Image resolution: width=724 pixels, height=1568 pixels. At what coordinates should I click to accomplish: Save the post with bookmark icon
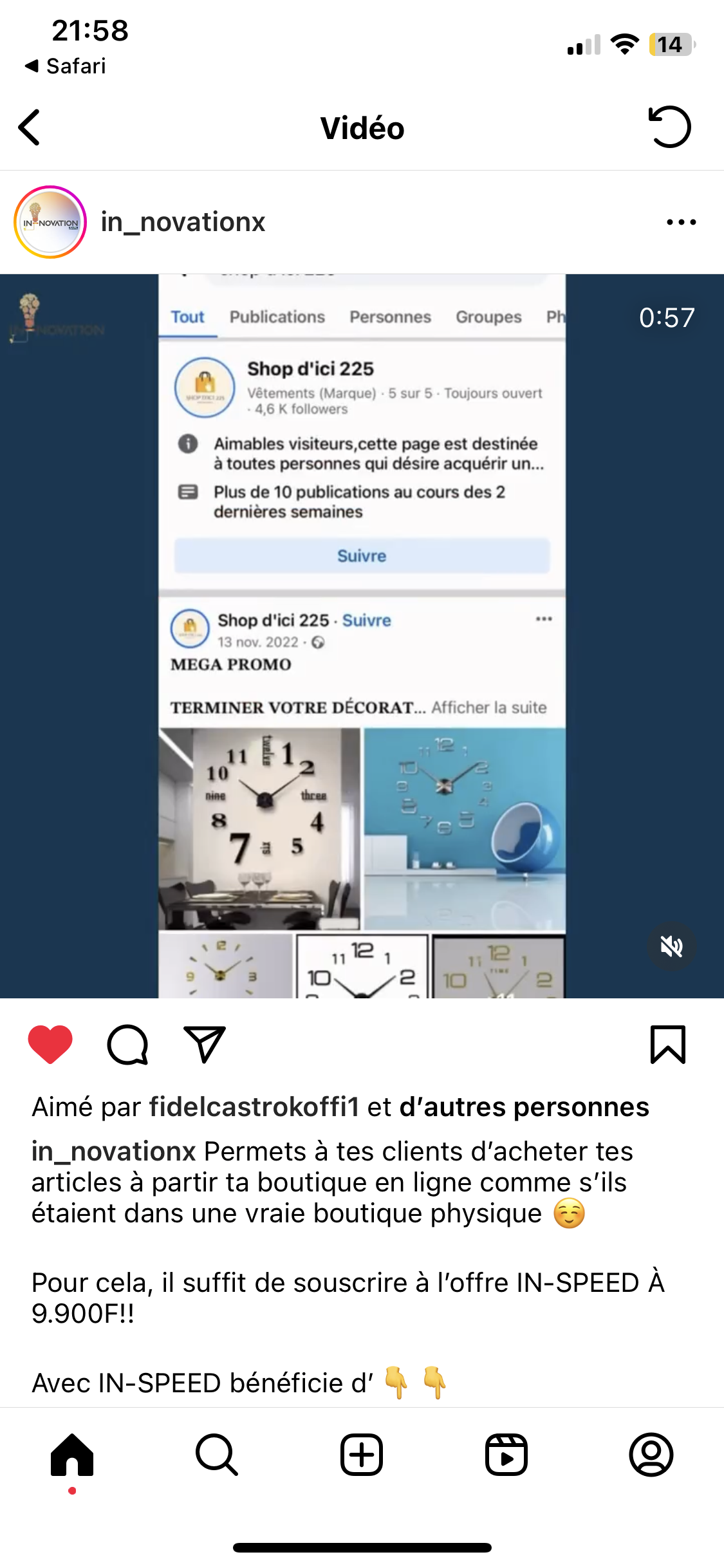point(668,1044)
